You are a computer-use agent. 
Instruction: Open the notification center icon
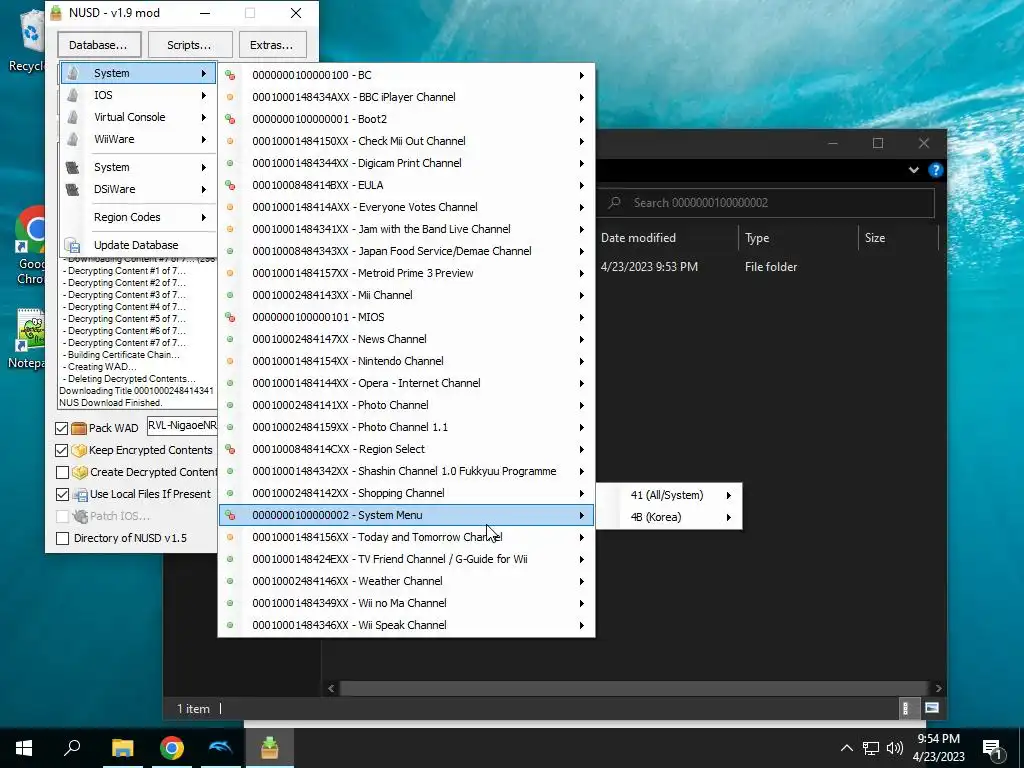pyautogui.click(x=993, y=748)
